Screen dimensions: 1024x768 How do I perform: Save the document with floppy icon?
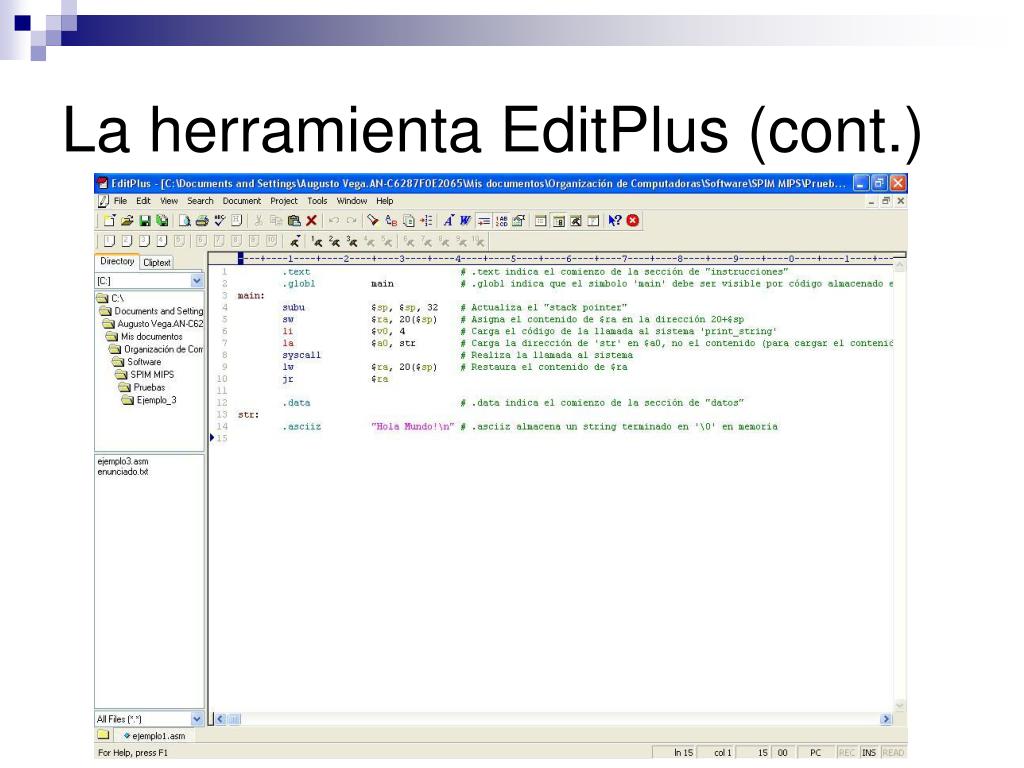[x=145, y=221]
